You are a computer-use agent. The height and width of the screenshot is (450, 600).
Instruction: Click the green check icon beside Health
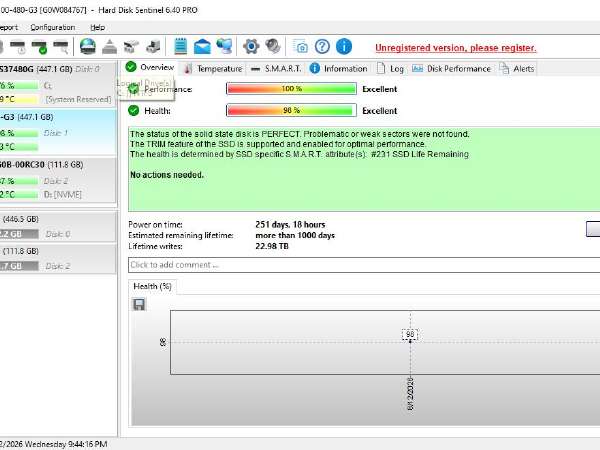tap(134, 111)
